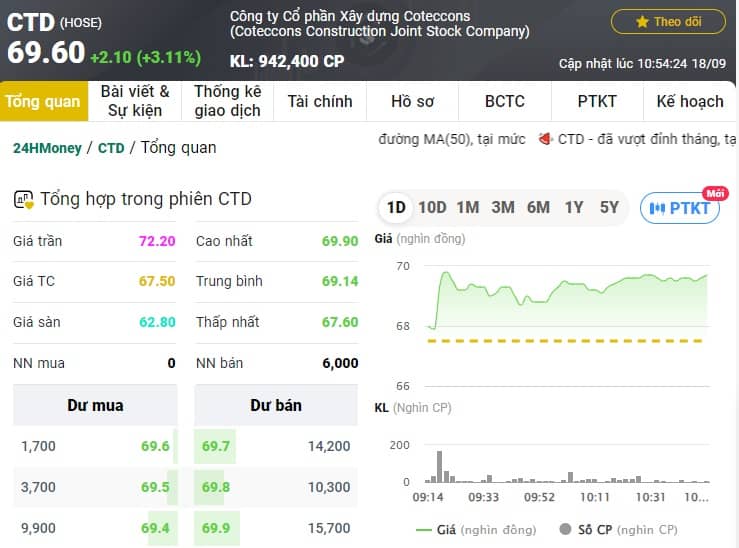Click the Thấp nhất value 67.60
Screen dimensions: 739x548
[x=340, y=322]
